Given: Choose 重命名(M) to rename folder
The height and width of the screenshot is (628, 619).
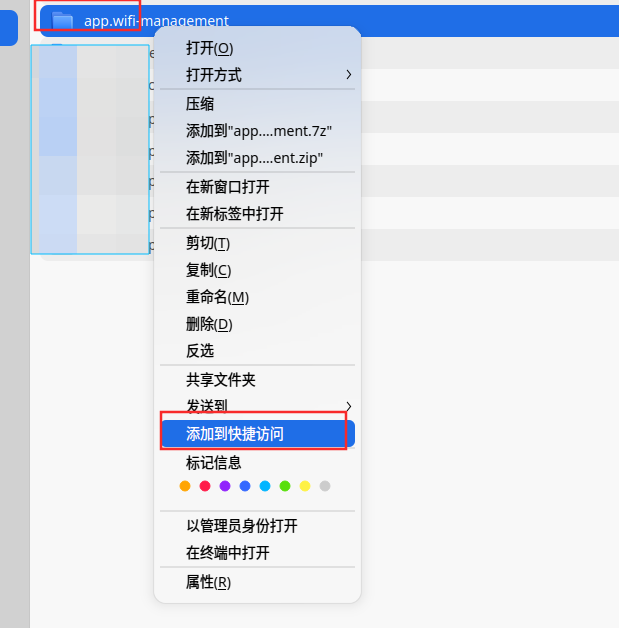Looking at the screenshot, I should tap(257, 297).
